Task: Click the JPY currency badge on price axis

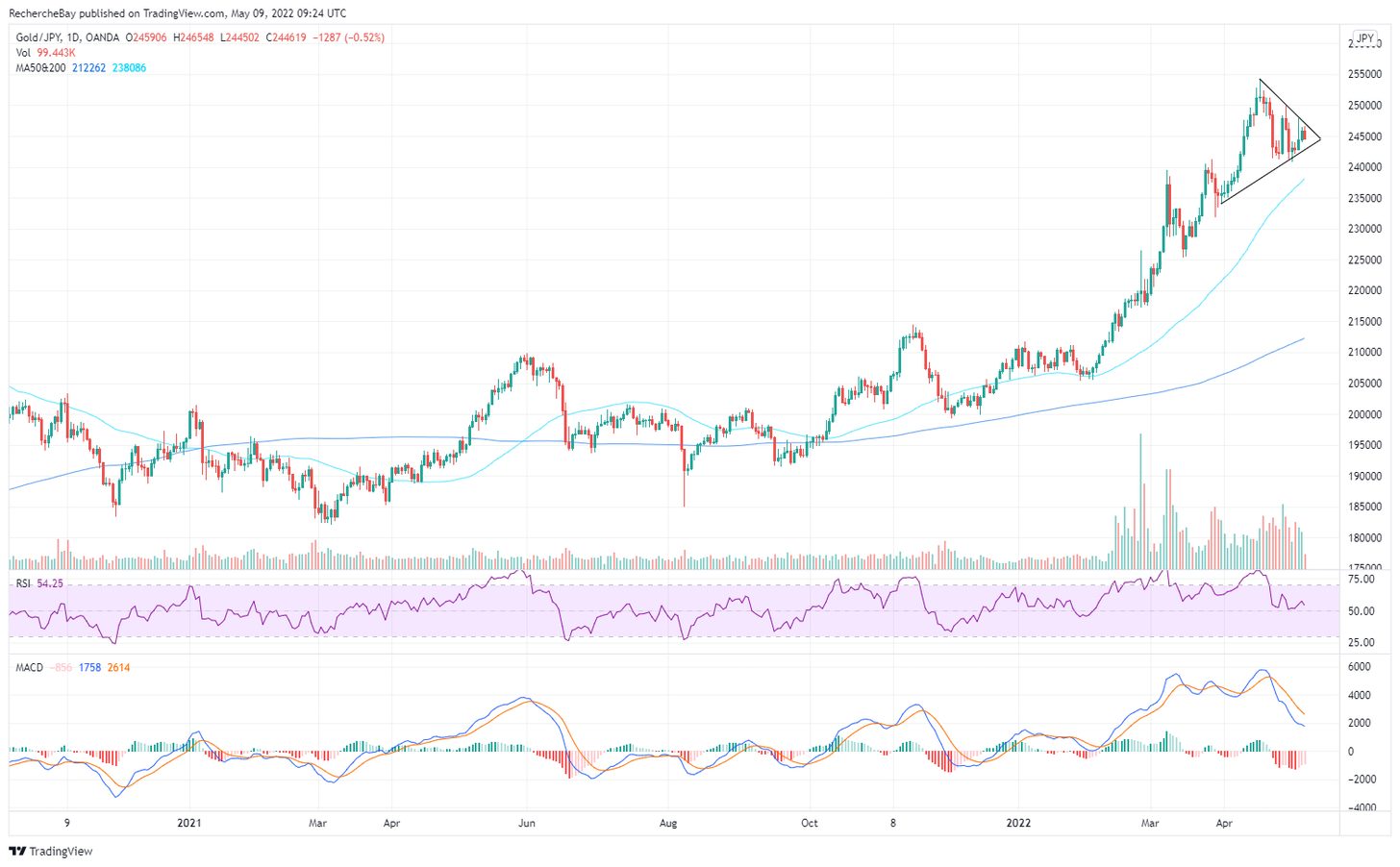Action: (x=1364, y=38)
